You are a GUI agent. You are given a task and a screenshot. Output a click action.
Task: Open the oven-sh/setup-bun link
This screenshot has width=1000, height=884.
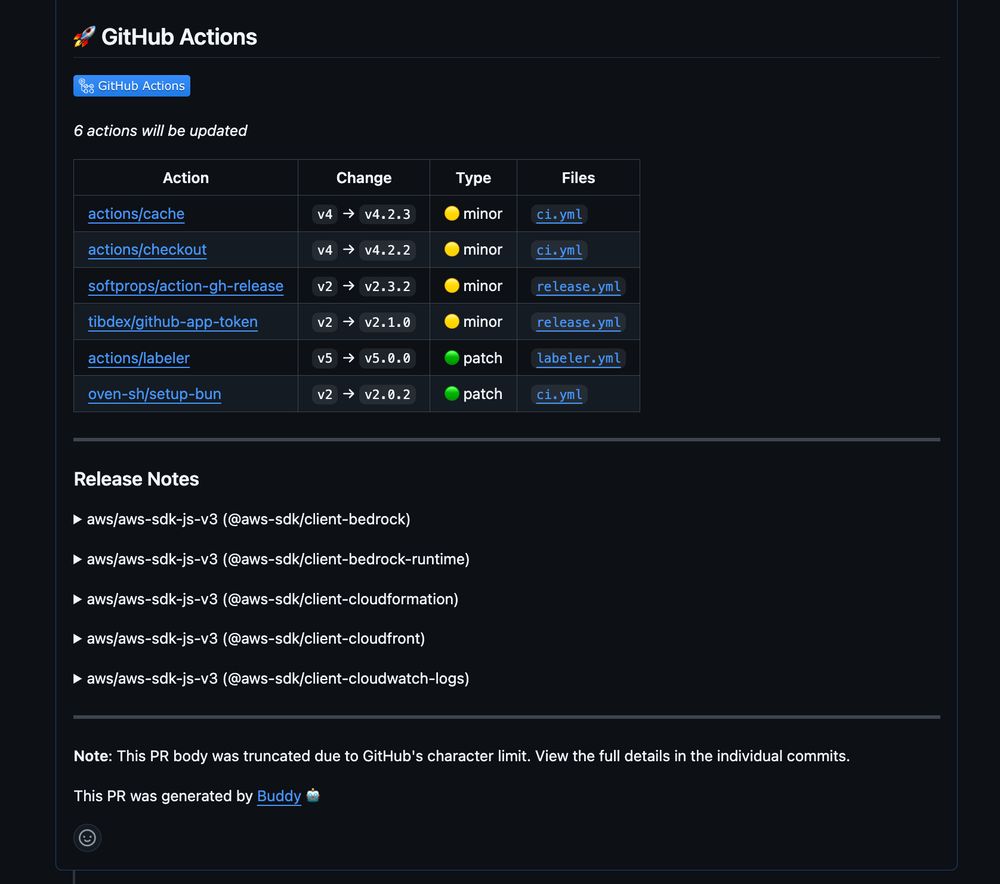coord(154,394)
